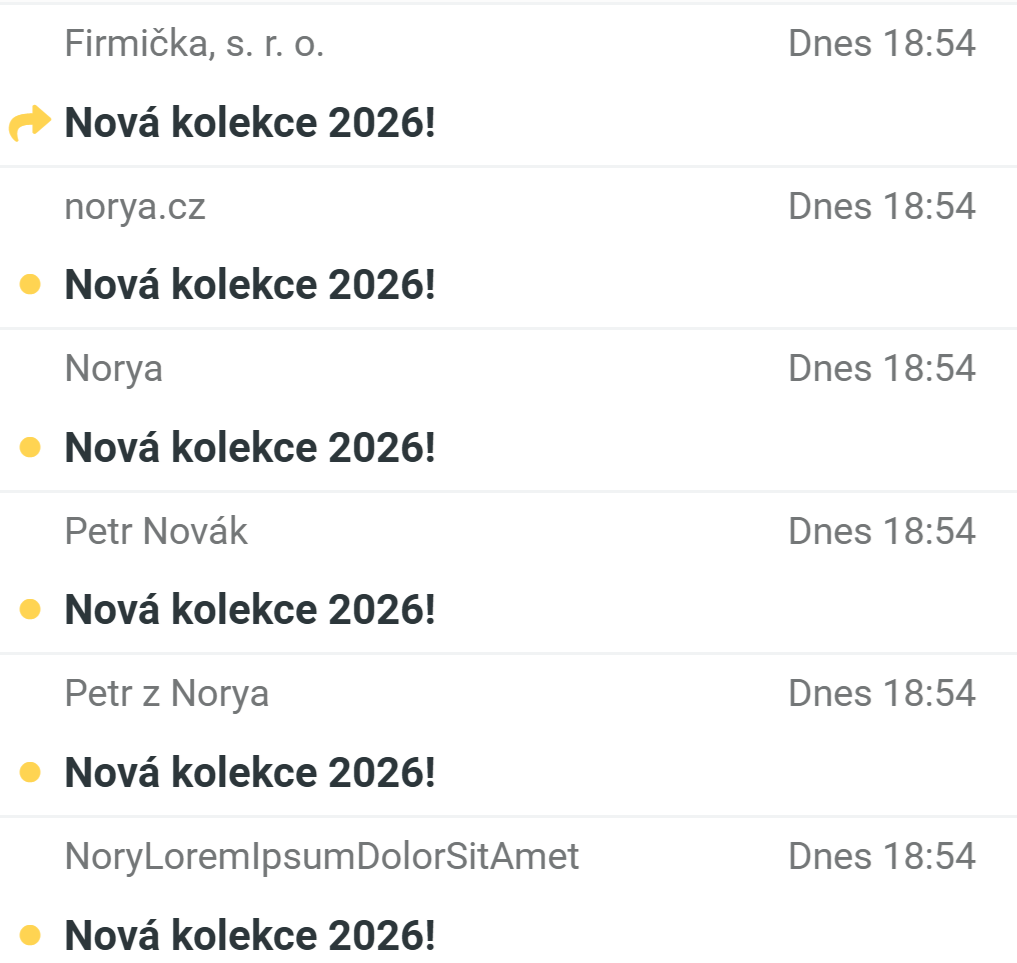This screenshot has height=963, width=1017.
Task: Click the timestamp on the Petr Novák email
Action: tap(881, 531)
